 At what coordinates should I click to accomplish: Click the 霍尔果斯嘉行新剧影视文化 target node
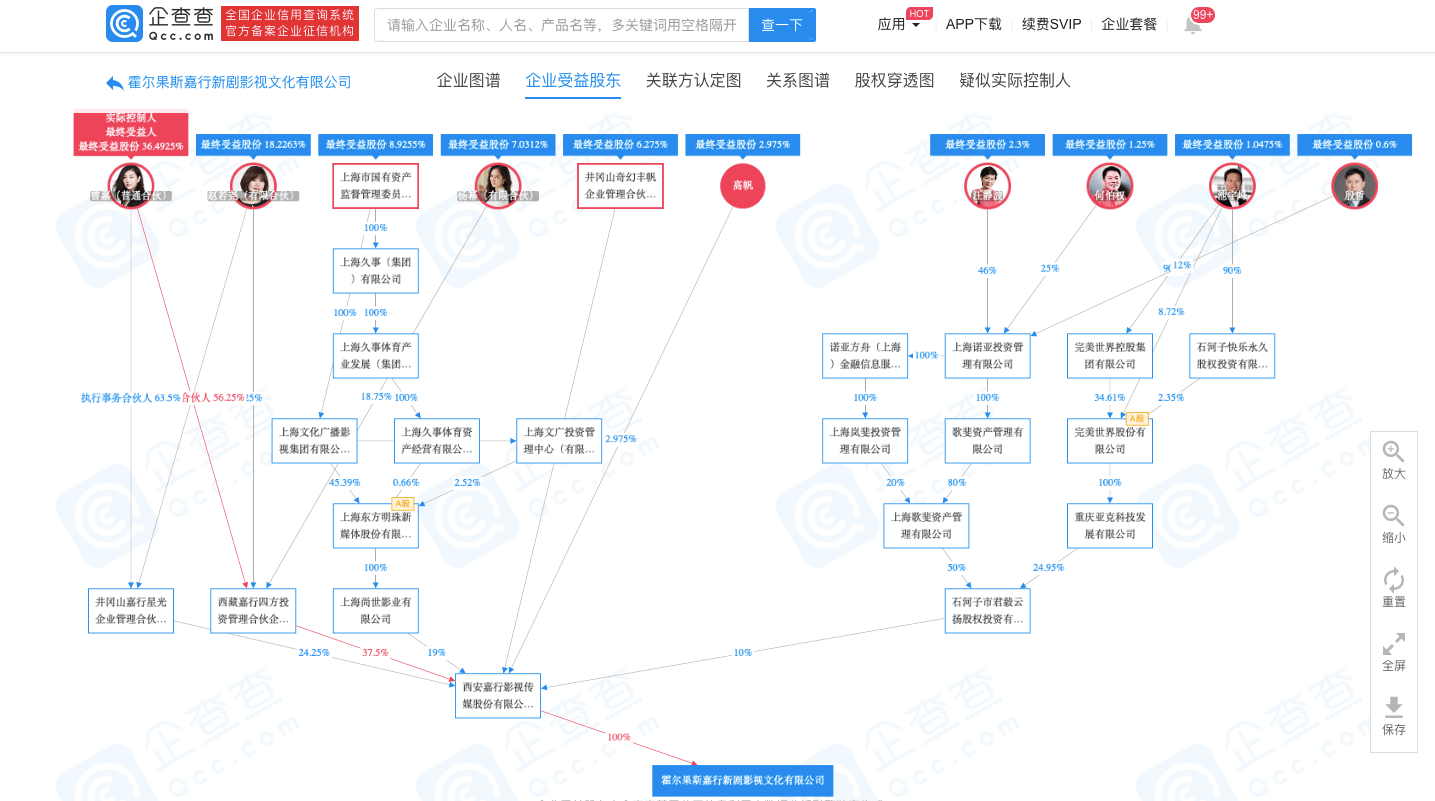(742, 780)
